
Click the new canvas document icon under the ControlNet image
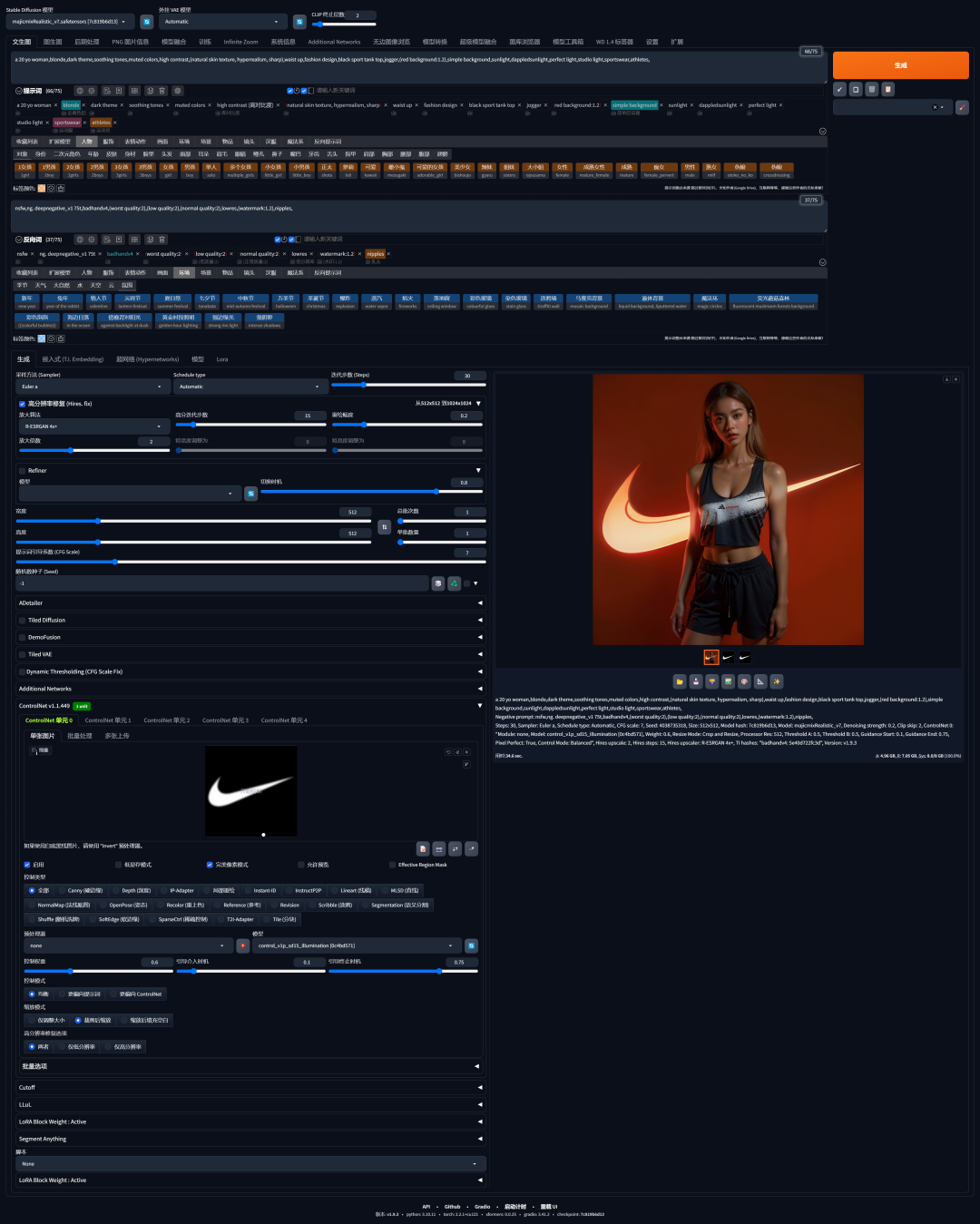[x=423, y=848]
